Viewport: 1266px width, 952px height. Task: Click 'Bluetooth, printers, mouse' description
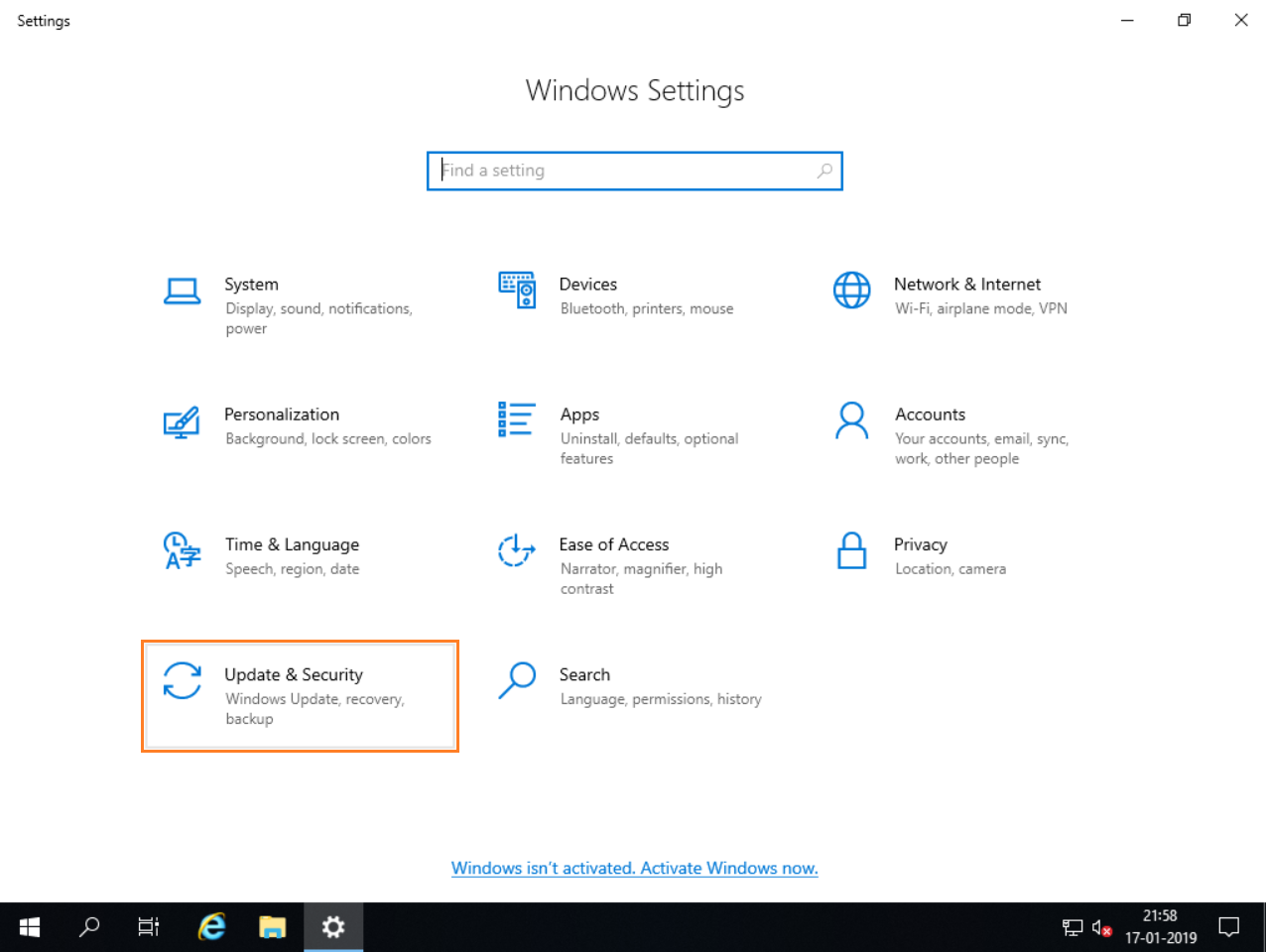click(x=647, y=308)
